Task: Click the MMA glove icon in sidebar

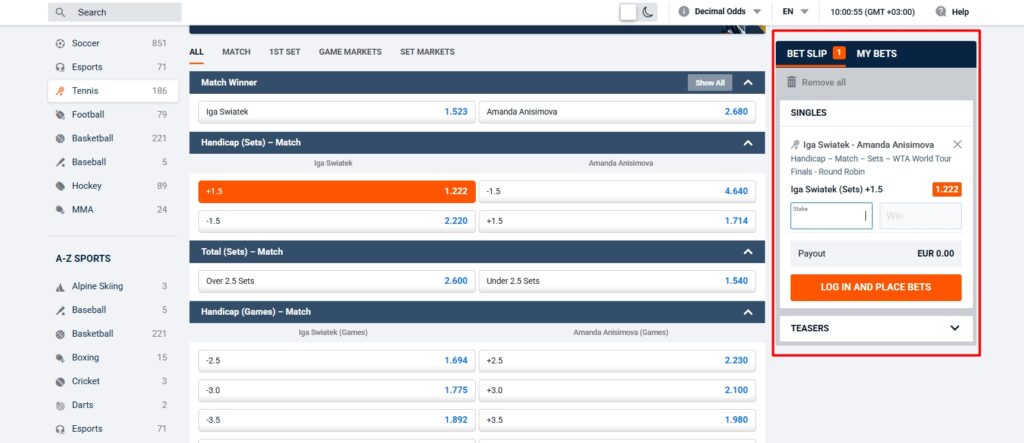Action: coord(61,210)
